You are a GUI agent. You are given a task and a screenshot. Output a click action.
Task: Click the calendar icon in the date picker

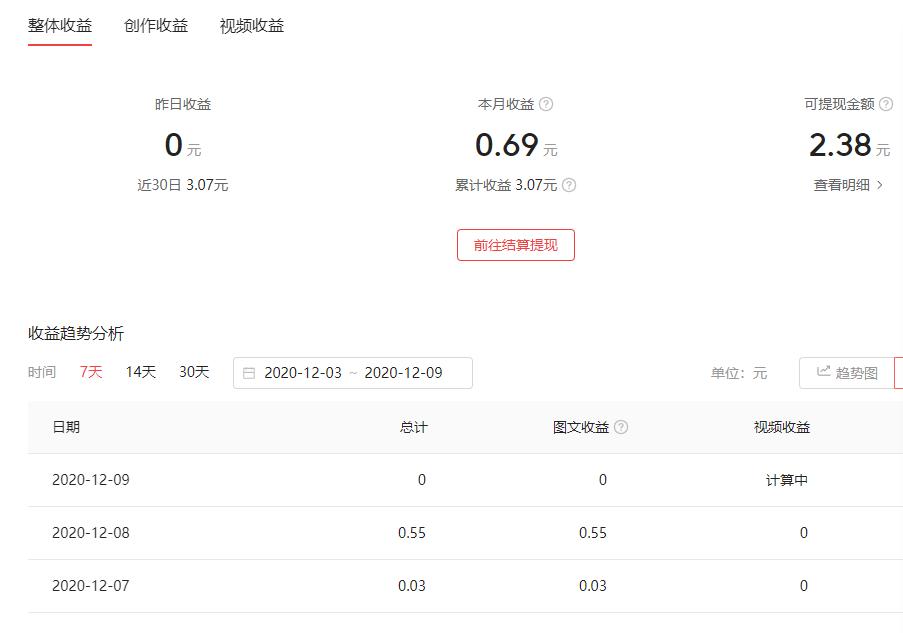[x=248, y=372]
